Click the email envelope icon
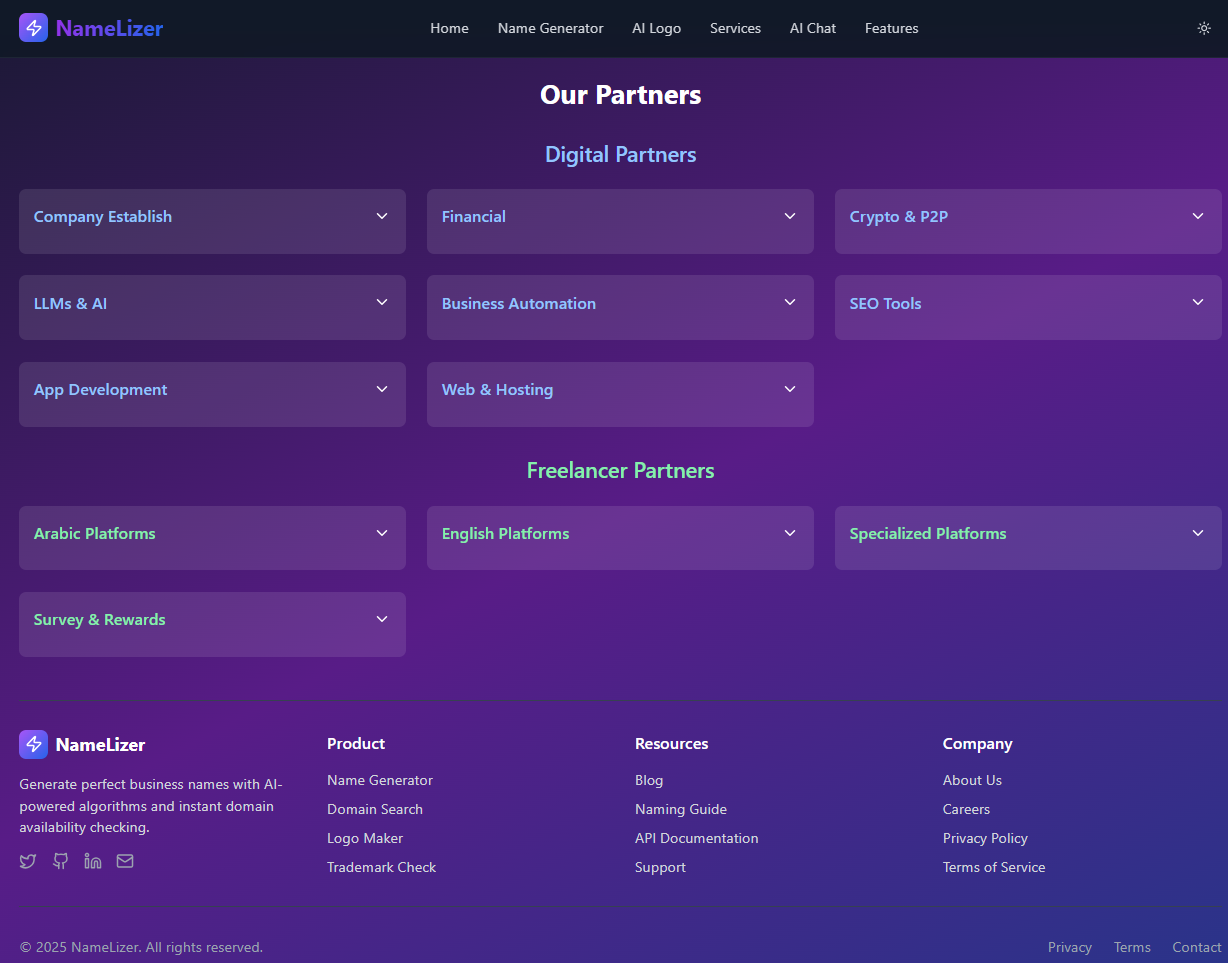 coord(124,861)
